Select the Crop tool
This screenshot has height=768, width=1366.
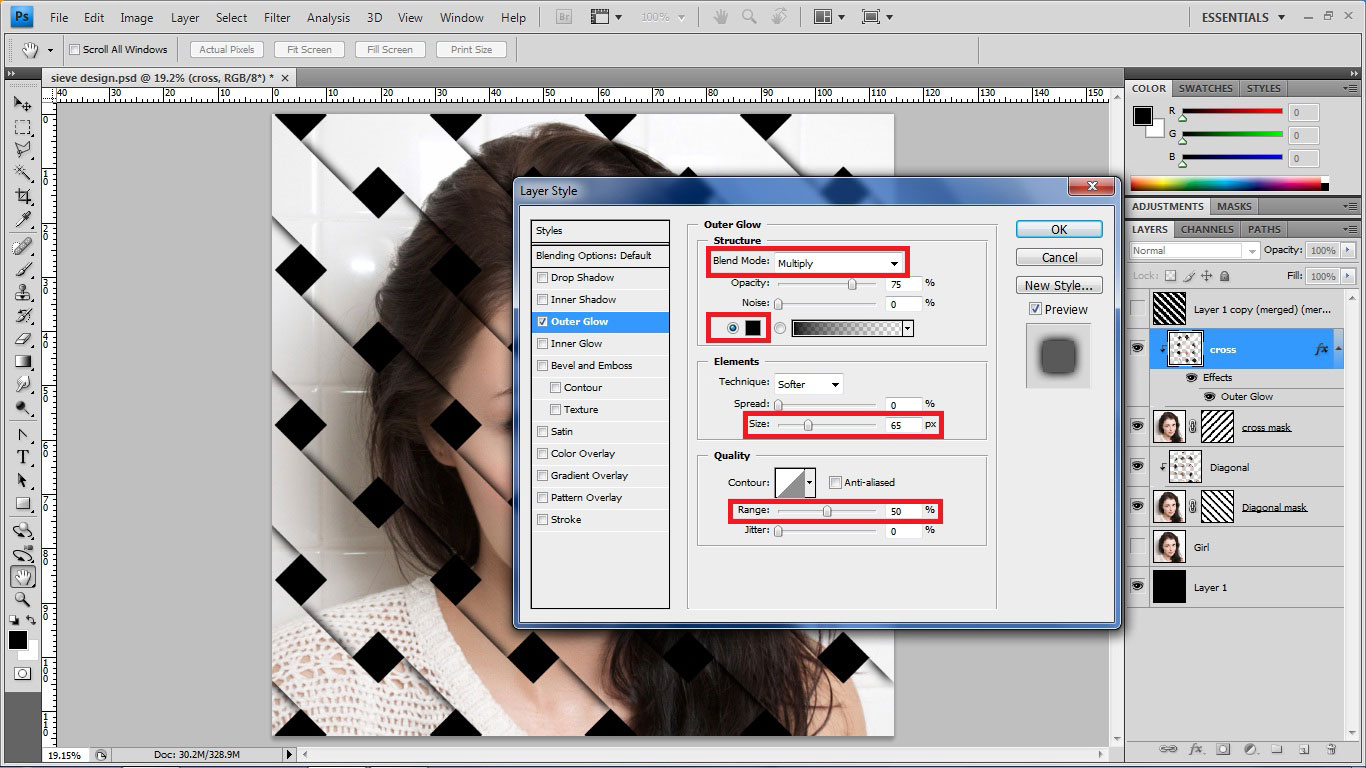coord(22,196)
